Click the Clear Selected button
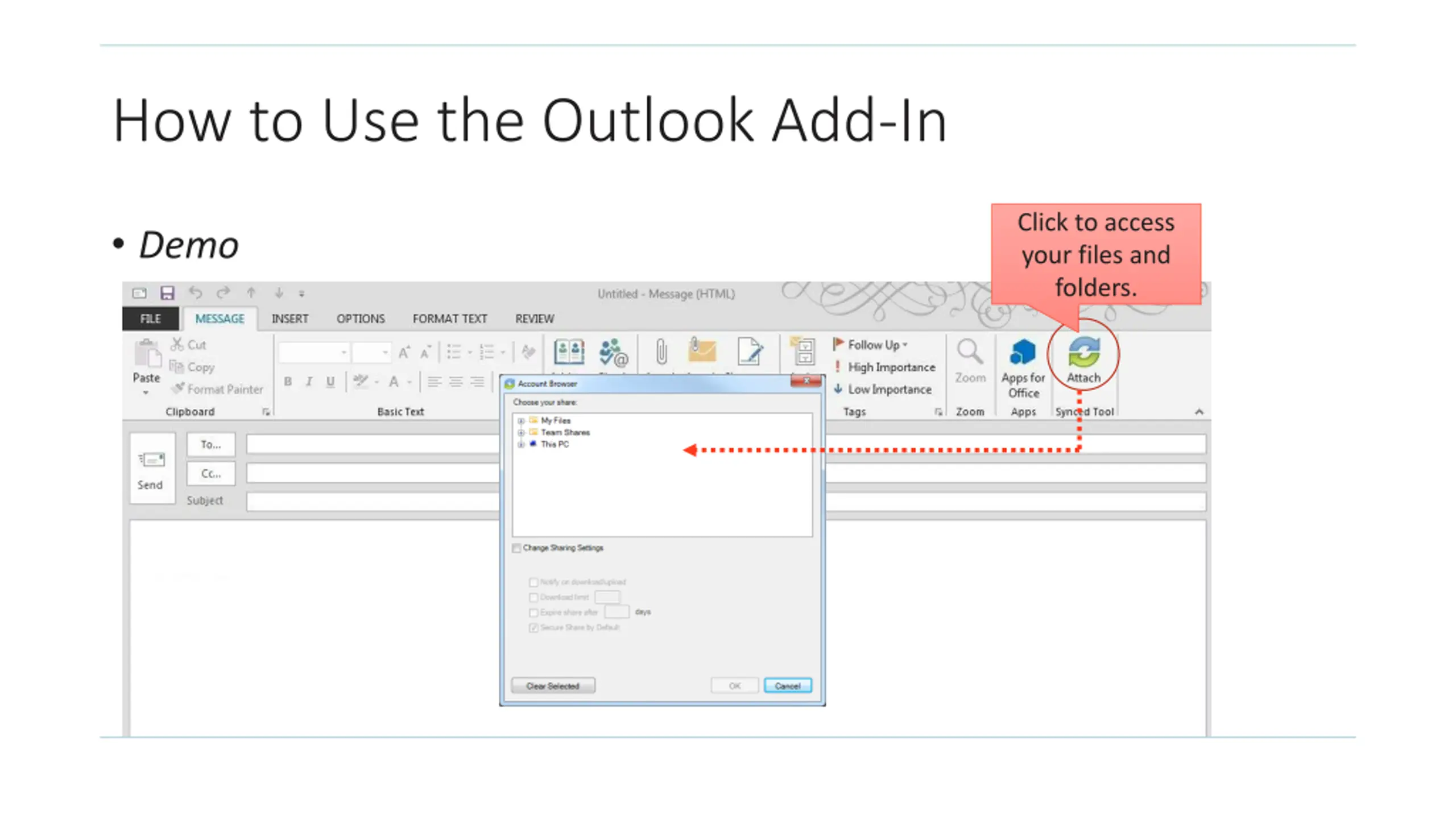 553,685
